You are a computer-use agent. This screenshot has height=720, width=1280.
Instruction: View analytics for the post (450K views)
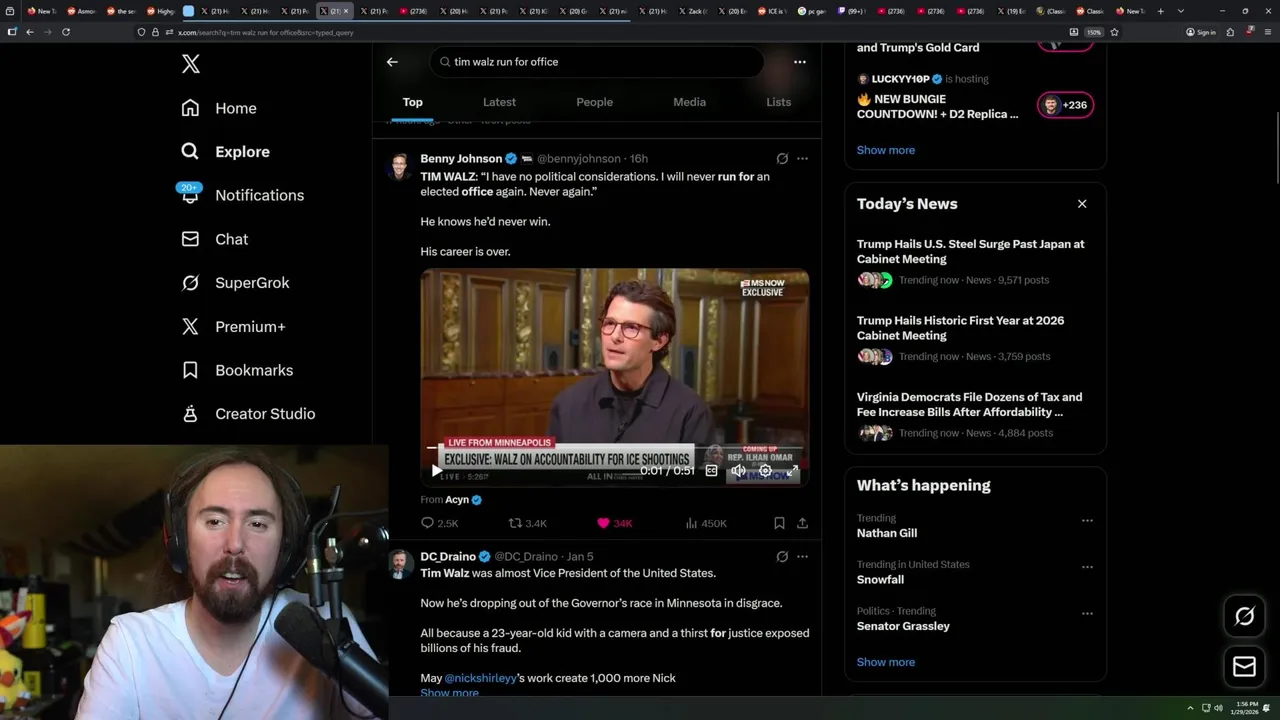pos(706,523)
